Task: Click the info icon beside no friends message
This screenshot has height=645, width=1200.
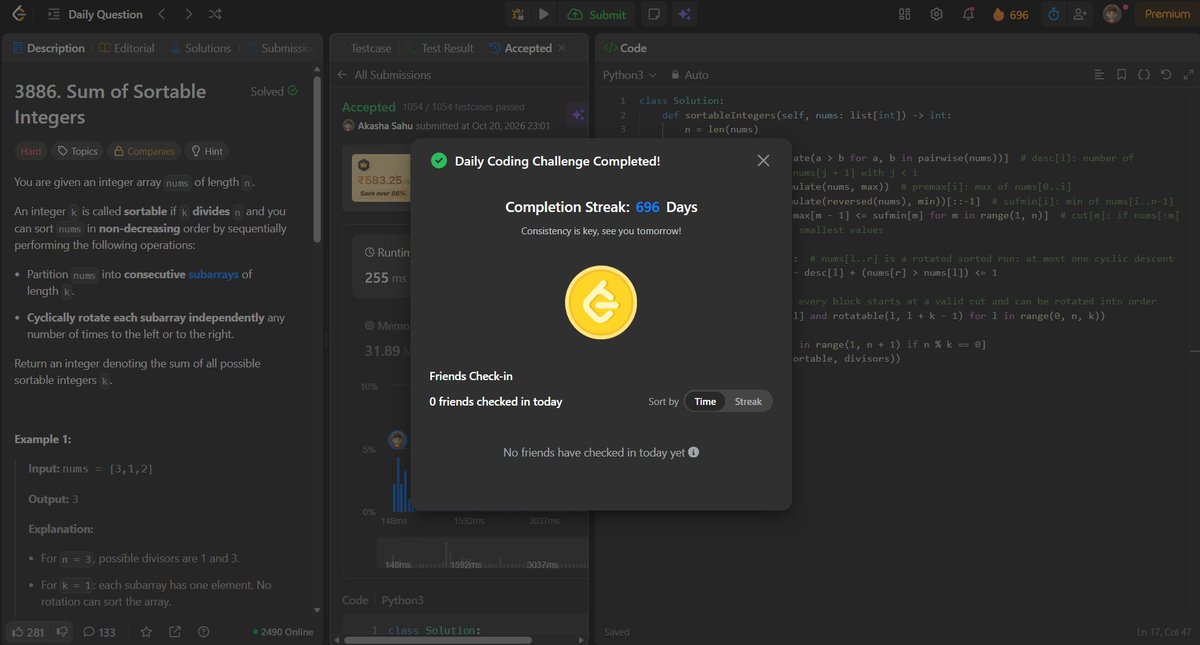Action: coord(694,452)
